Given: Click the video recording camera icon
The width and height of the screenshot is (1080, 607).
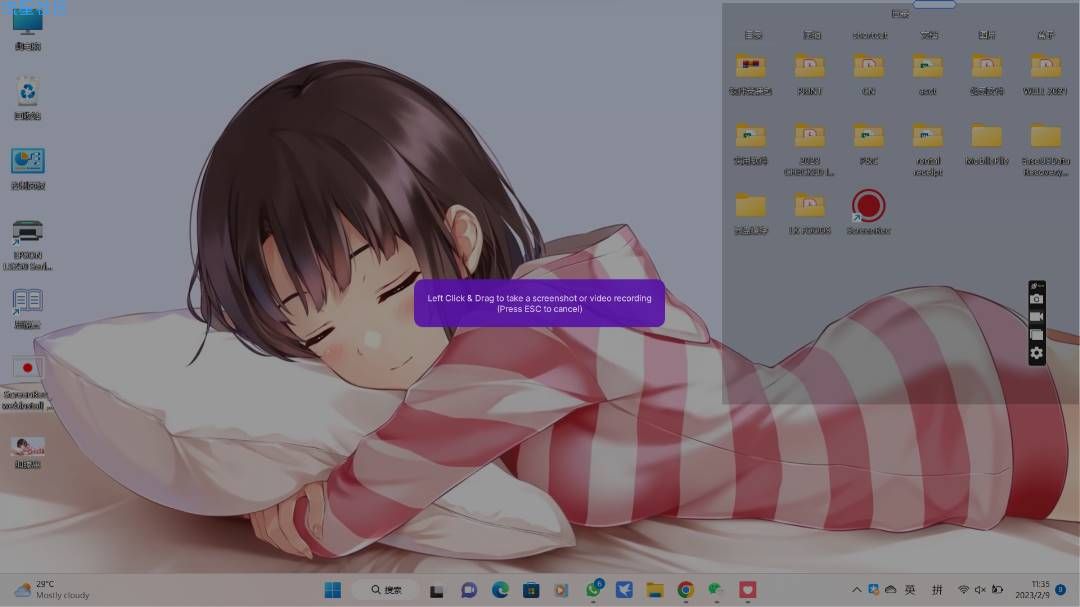Looking at the screenshot, I should pyautogui.click(x=1037, y=317).
